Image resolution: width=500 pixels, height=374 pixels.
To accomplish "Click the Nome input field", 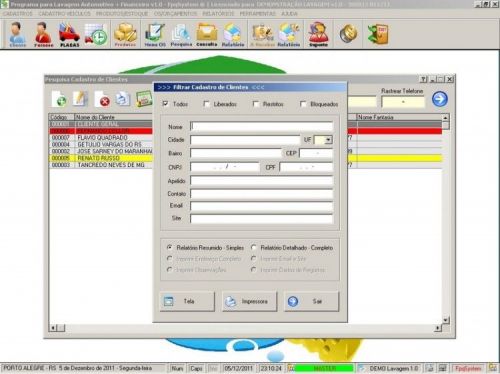I will pos(262,126).
